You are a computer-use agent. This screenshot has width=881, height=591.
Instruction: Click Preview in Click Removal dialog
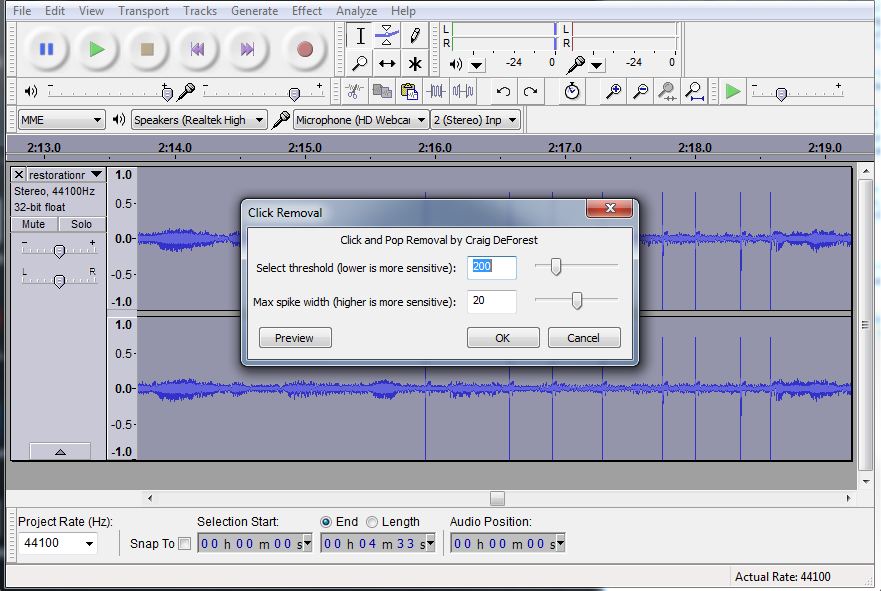pyautogui.click(x=295, y=338)
